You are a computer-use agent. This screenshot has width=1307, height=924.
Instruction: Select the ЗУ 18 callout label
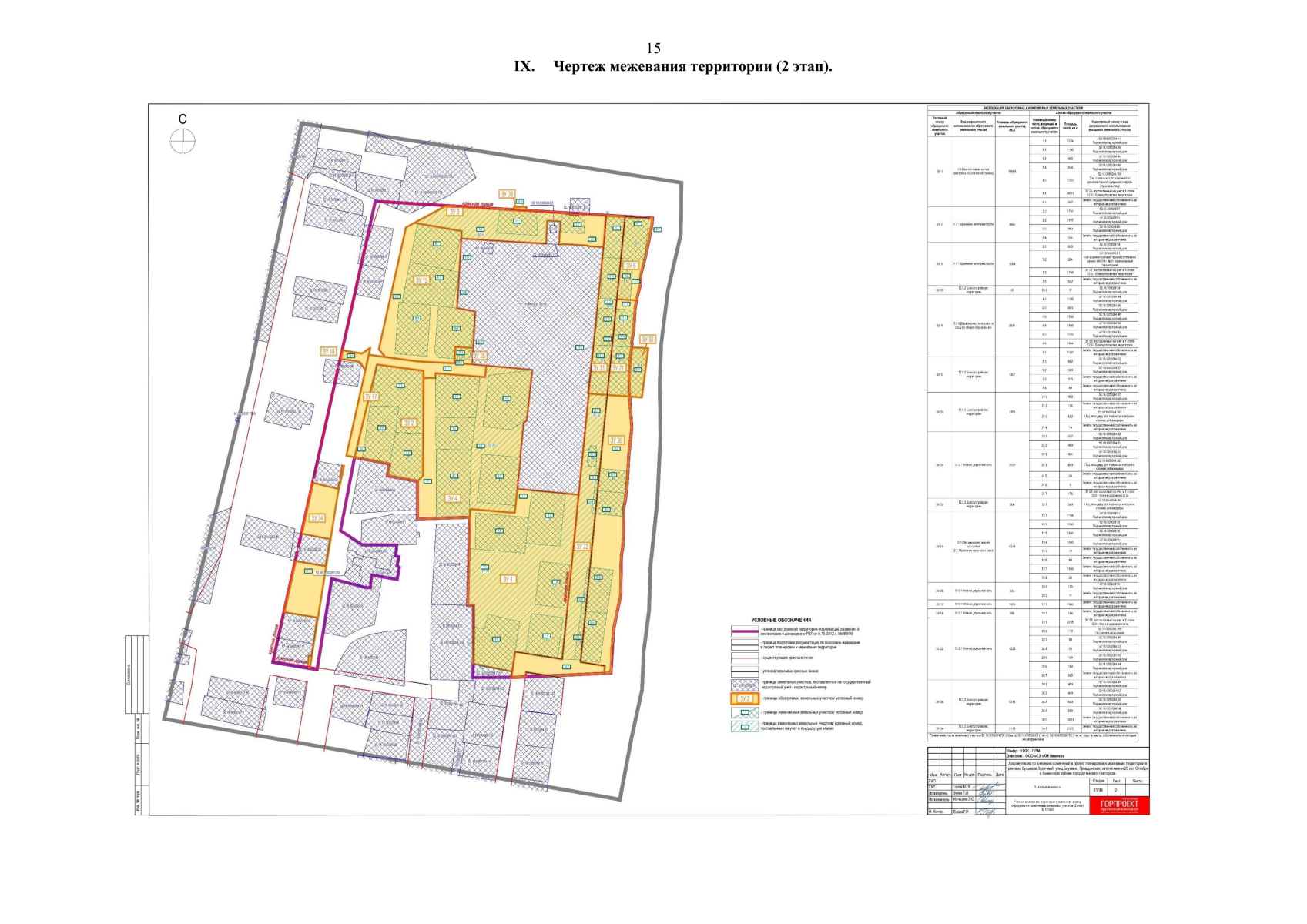click(x=329, y=351)
